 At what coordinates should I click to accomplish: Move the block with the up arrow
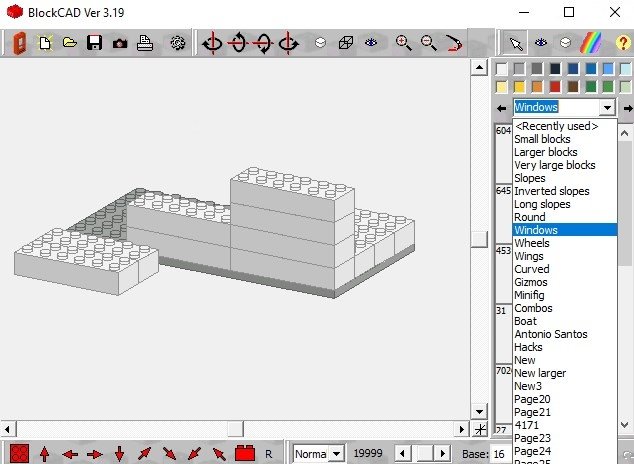44,454
